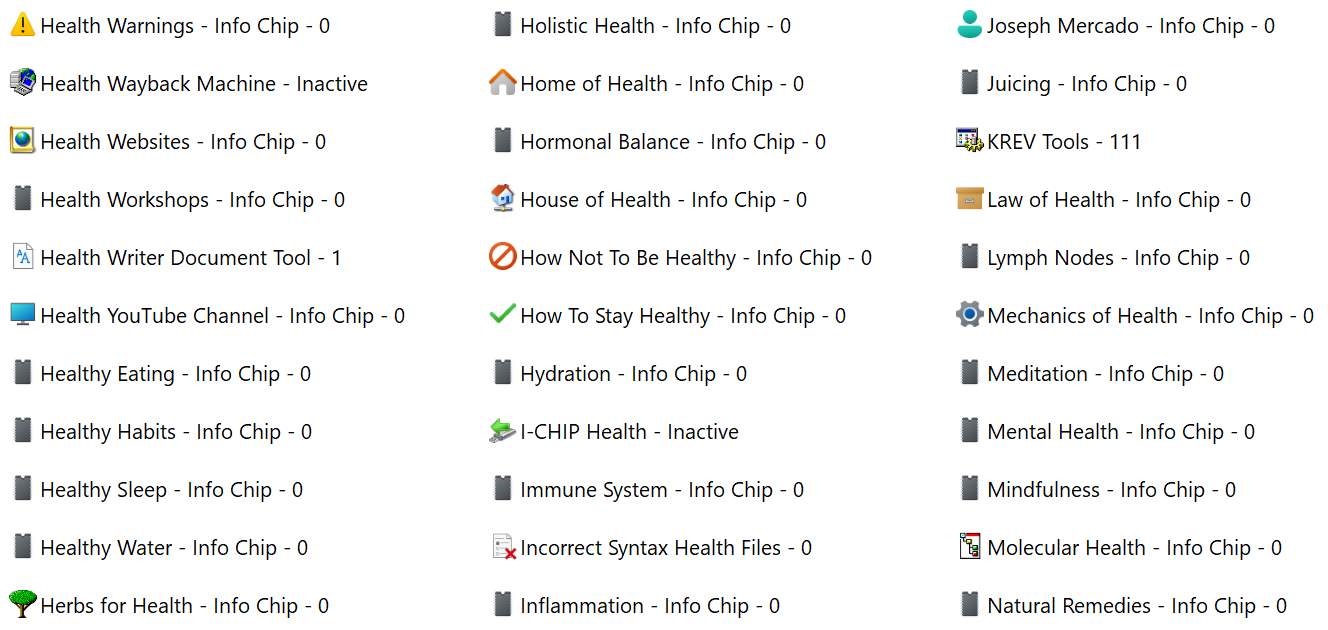Click the Law of Health archive box icon
This screenshot has width=1328, height=630.
click(969, 200)
